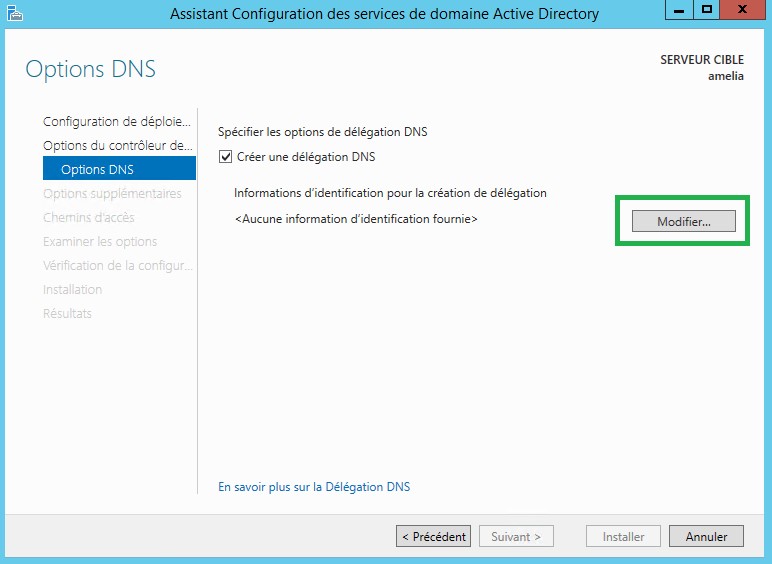Switch to the Examiner les options step
This screenshot has width=772, height=564.
(x=100, y=242)
